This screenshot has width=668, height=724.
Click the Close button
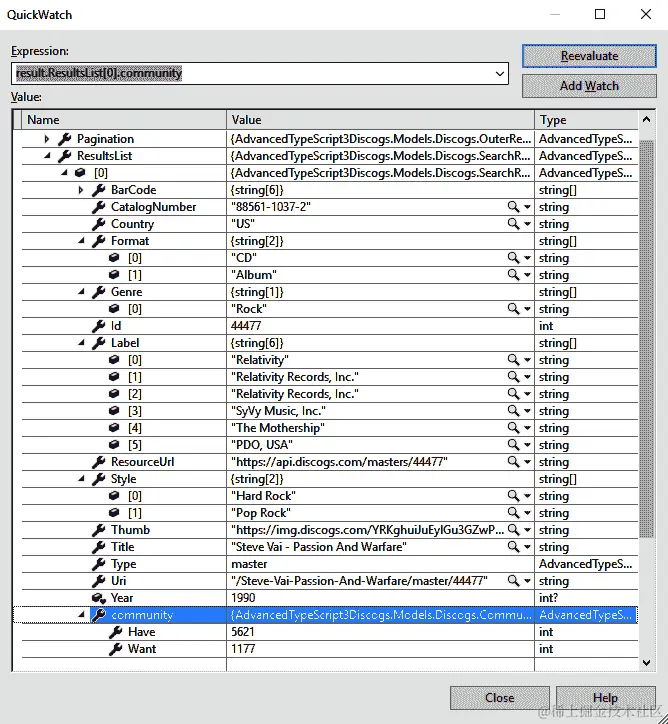point(499,698)
